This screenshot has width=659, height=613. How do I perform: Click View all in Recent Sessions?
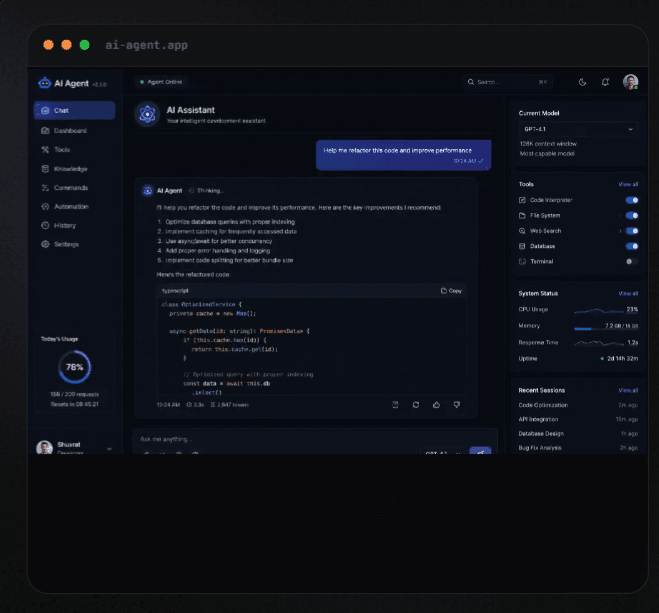[628, 390]
